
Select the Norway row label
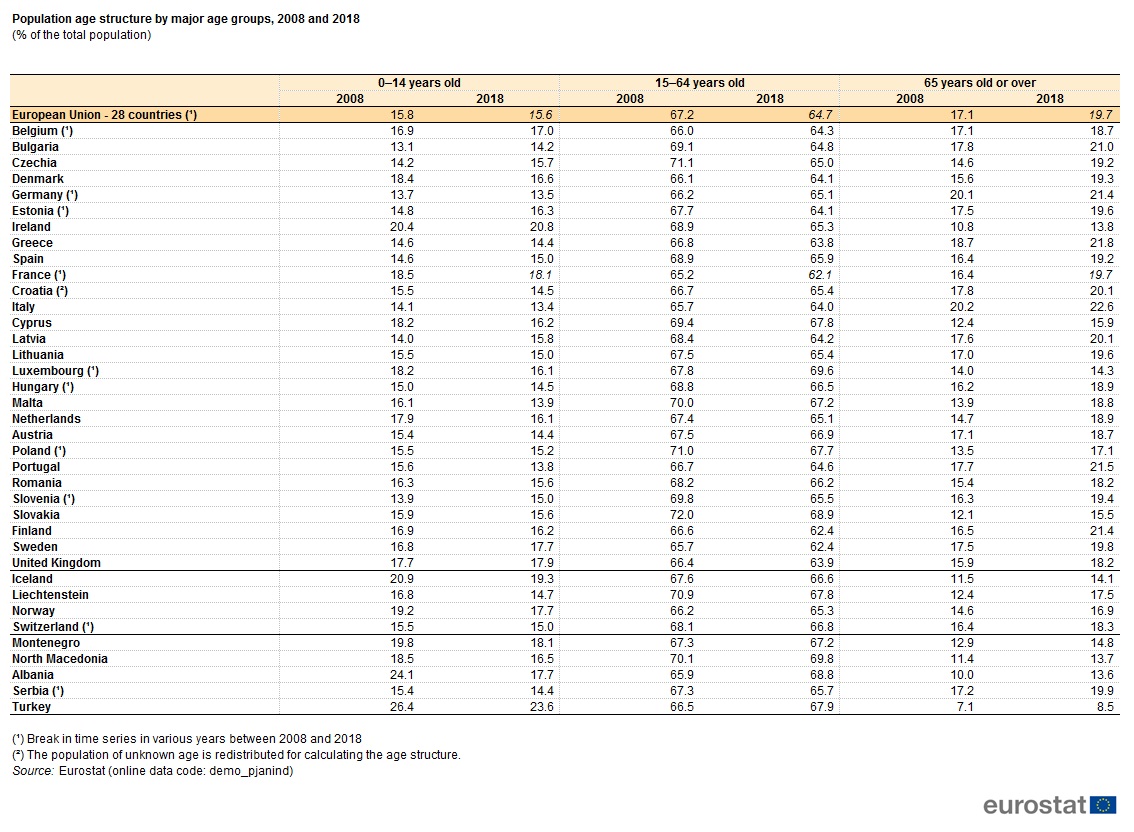(33, 611)
